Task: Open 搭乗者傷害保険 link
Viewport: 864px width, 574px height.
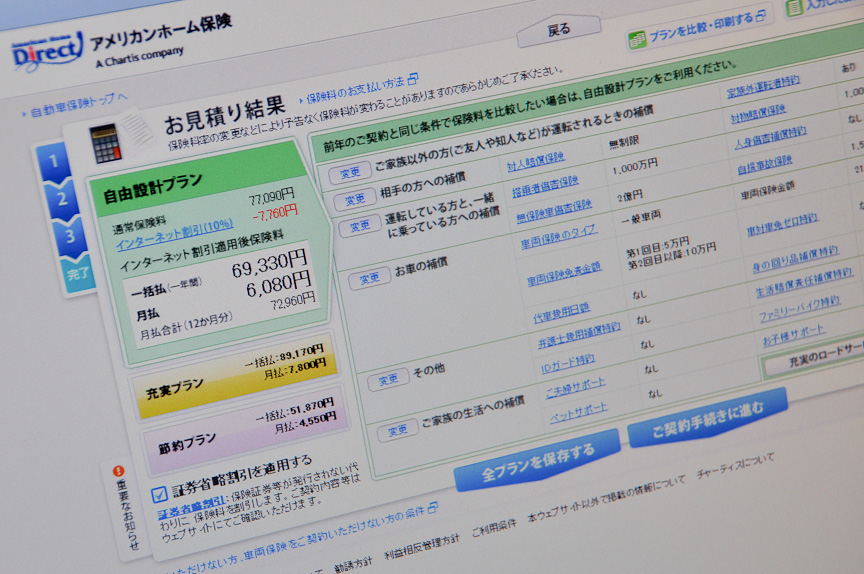Action: coord(545,185)
